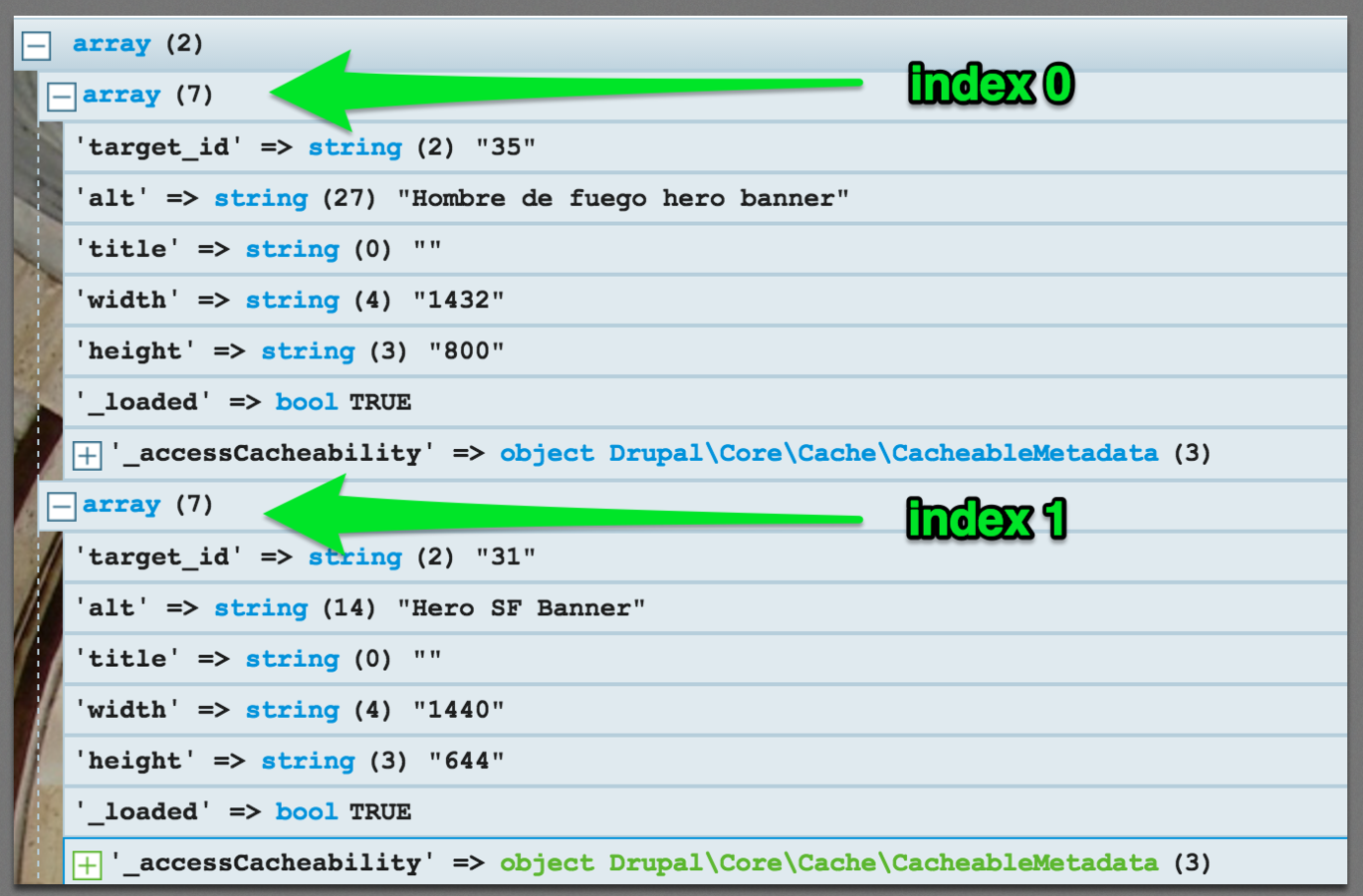Click the top-level 'array (2)' label

[x=137, y=44]
